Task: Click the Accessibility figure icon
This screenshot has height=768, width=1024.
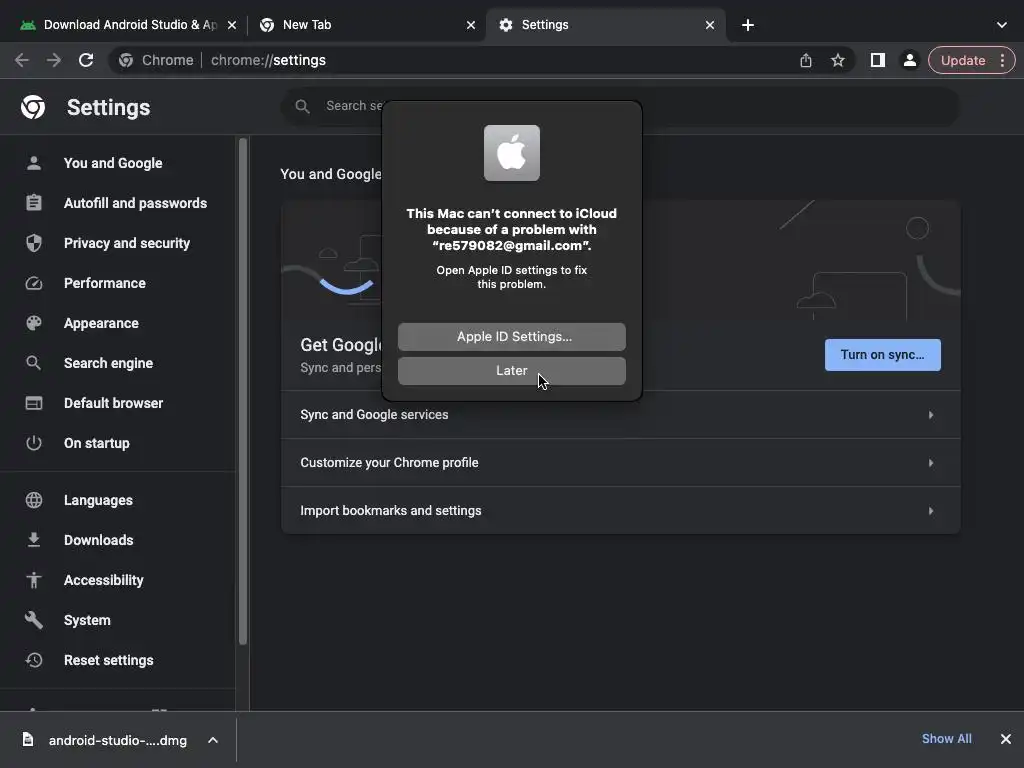Action: (x=34, y=580)
